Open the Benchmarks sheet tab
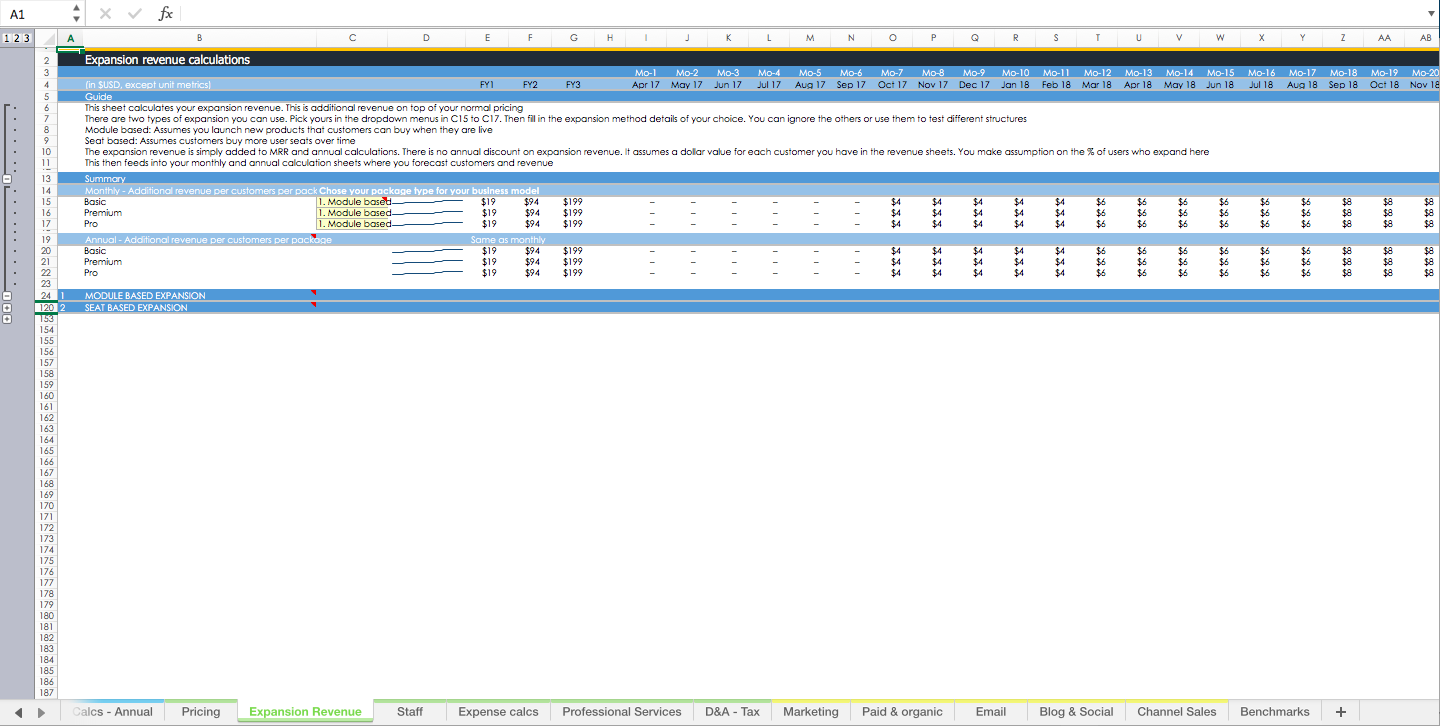The image size is (1440, 726). click(1275, 712)
